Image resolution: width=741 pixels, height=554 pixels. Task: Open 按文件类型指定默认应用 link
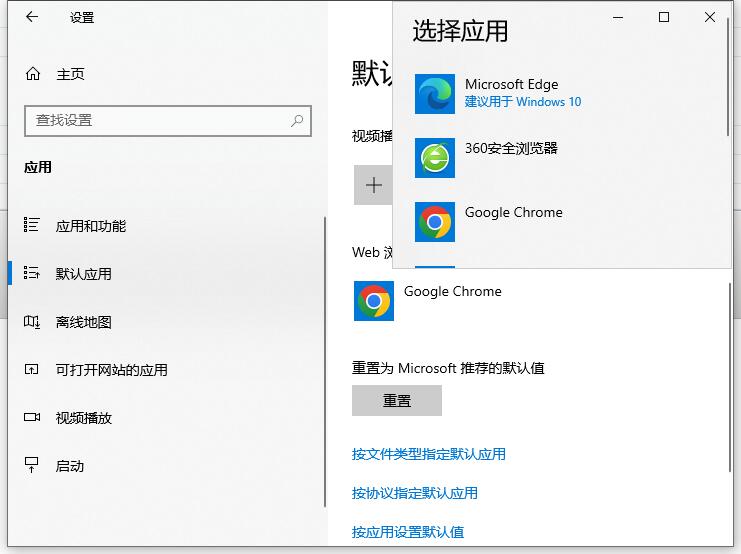(429, 454)
